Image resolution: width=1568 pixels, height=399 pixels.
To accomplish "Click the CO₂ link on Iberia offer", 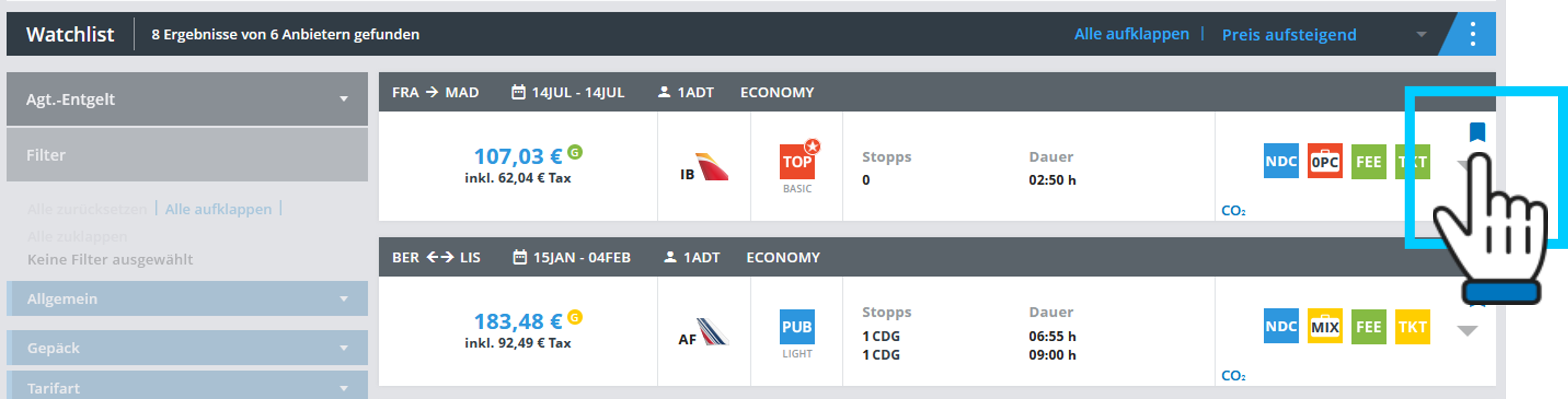I will (x=1233, y=211).
